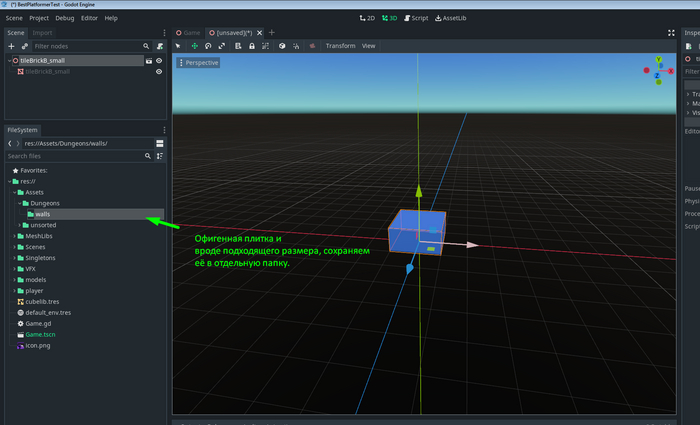Select the Move mode tool in viewport toolbar

[195, 46]
